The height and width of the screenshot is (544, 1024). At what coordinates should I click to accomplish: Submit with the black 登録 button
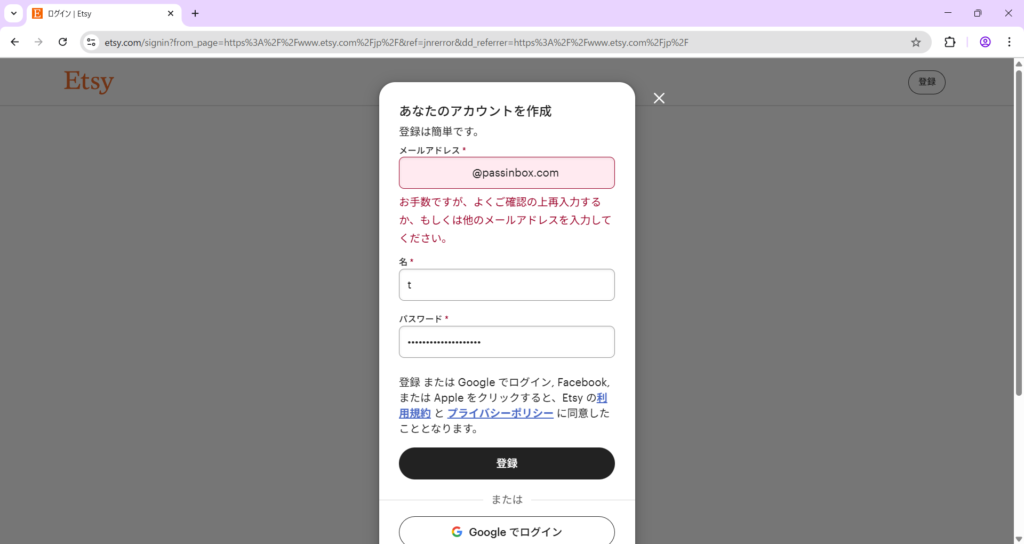pyautogui.click(x=507, y=463)
